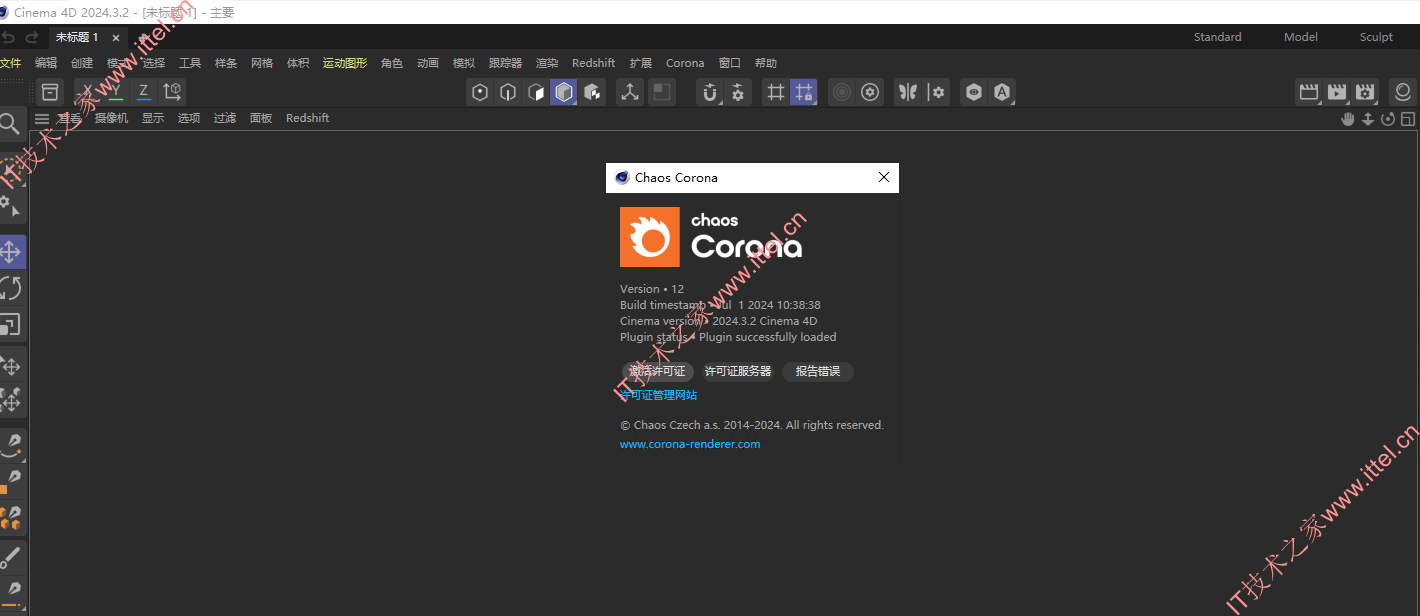
Task: Open the 许可证管理网站 link
Action: (659, 395)
